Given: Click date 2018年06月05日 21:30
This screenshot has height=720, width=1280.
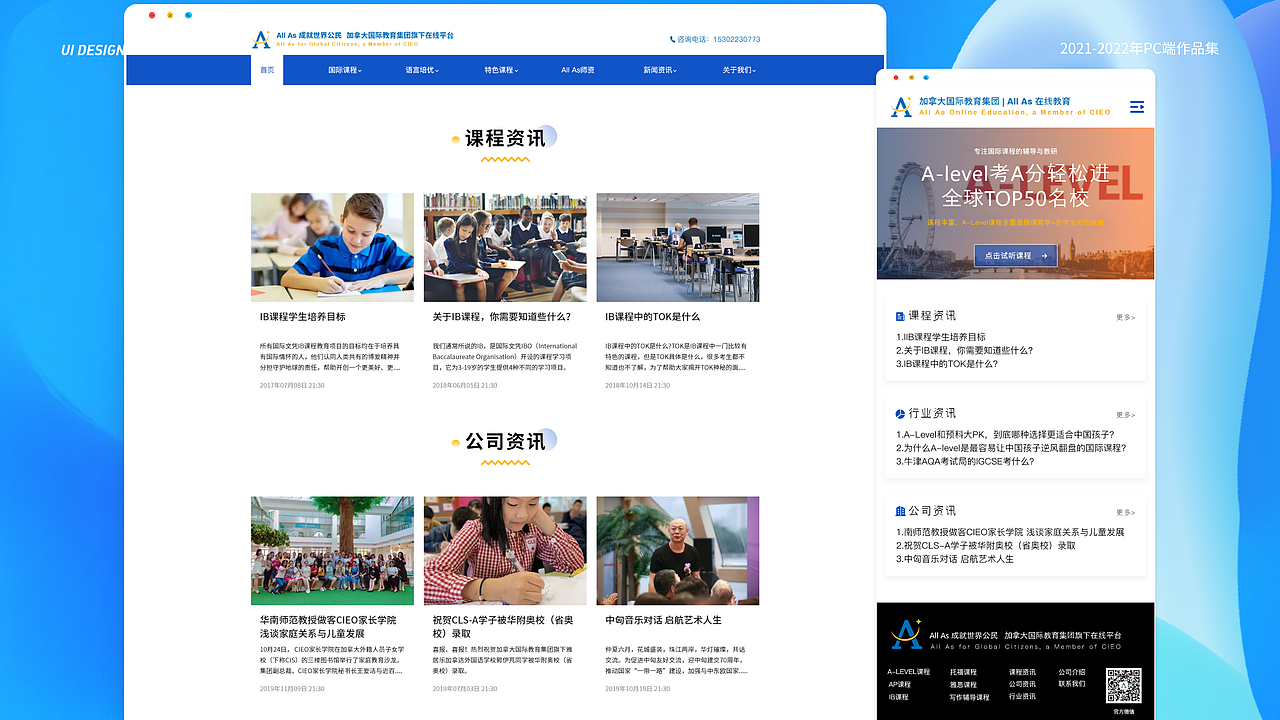Looking at the screenshot, I should [465, 385].
